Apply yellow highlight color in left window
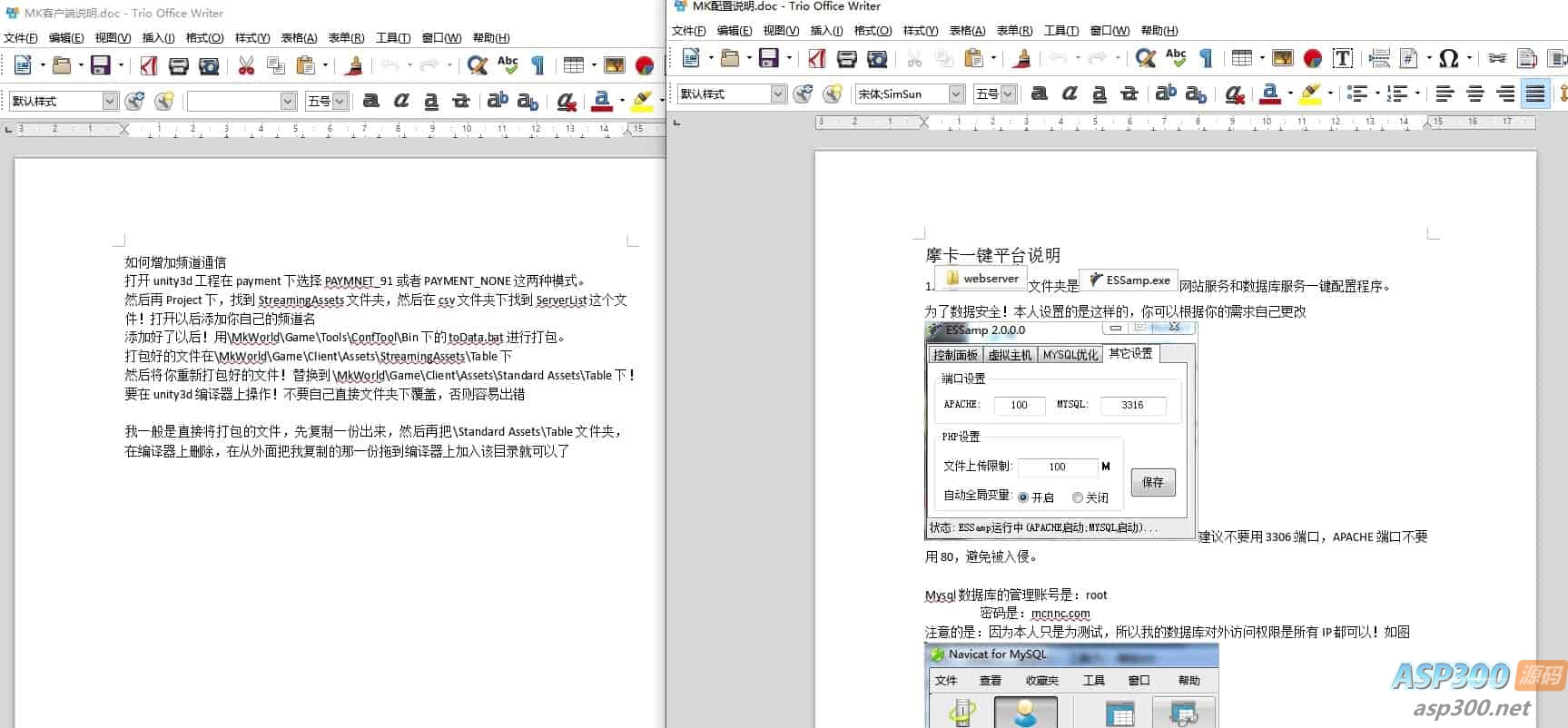This screenshot has width=1568, height=728. (642, 101)
